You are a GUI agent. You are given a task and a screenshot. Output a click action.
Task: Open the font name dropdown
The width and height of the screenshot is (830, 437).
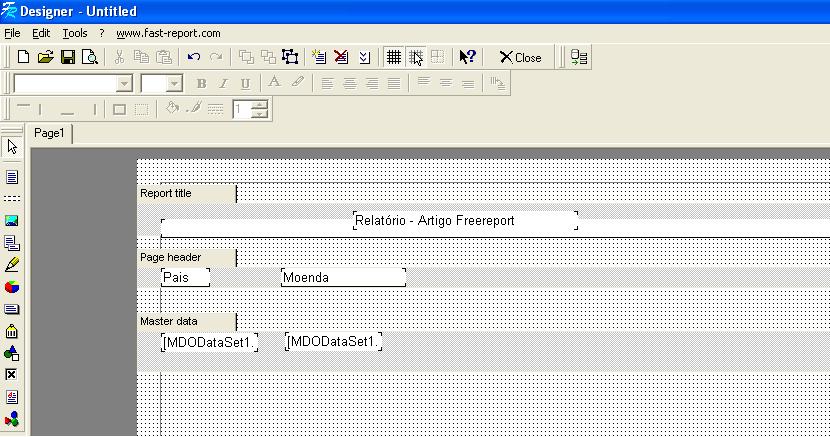coord(124,84)
